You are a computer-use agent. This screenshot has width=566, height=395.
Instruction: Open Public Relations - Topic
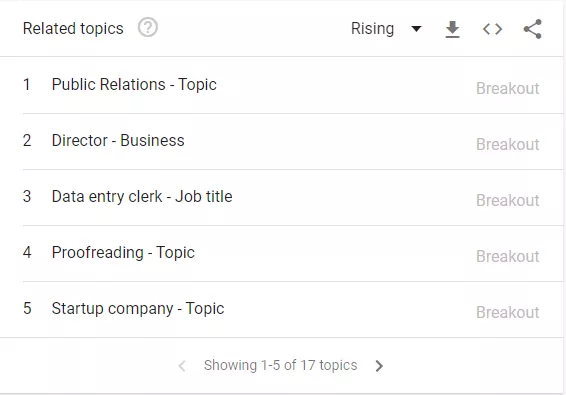[134, 84]
